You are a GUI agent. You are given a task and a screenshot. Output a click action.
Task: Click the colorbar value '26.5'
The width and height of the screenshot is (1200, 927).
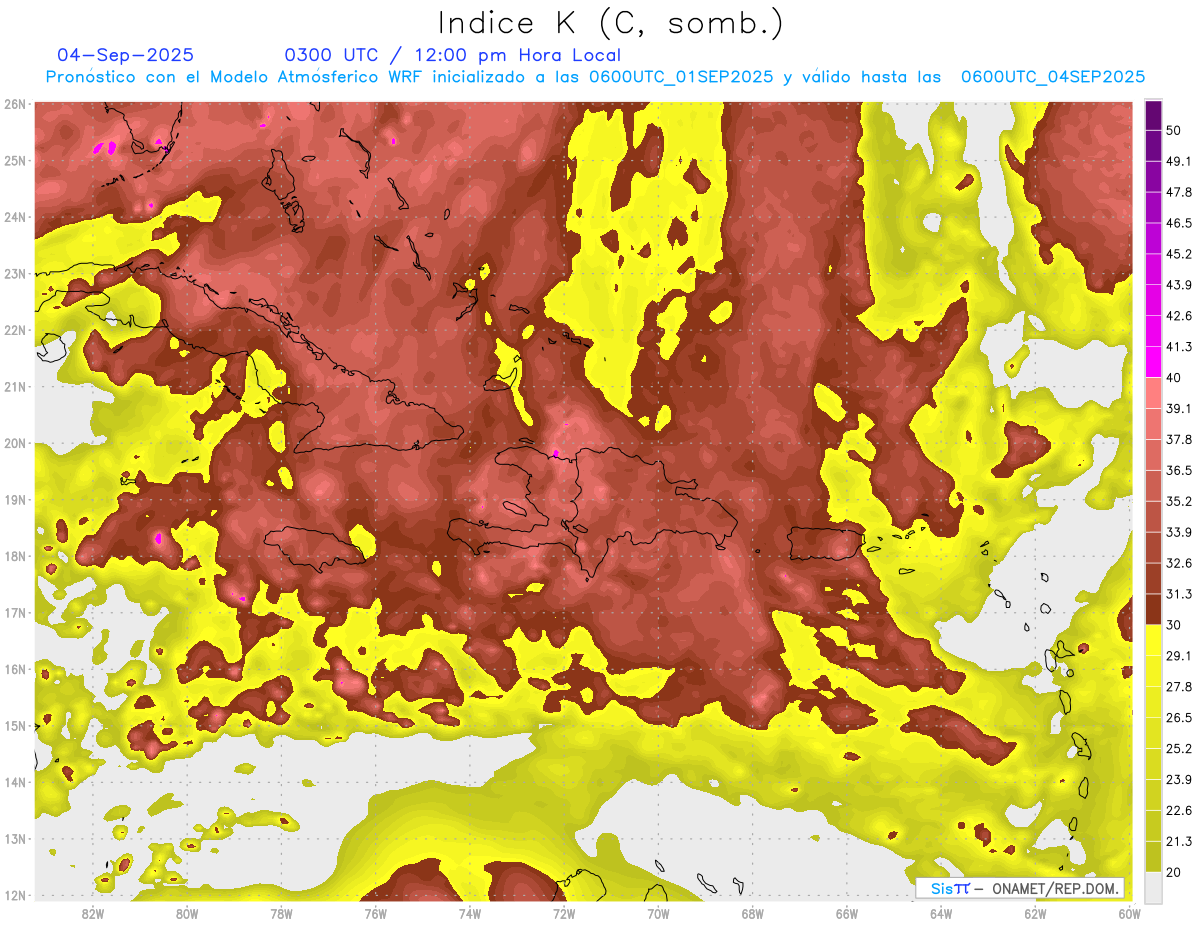(x=1179, y=717)
